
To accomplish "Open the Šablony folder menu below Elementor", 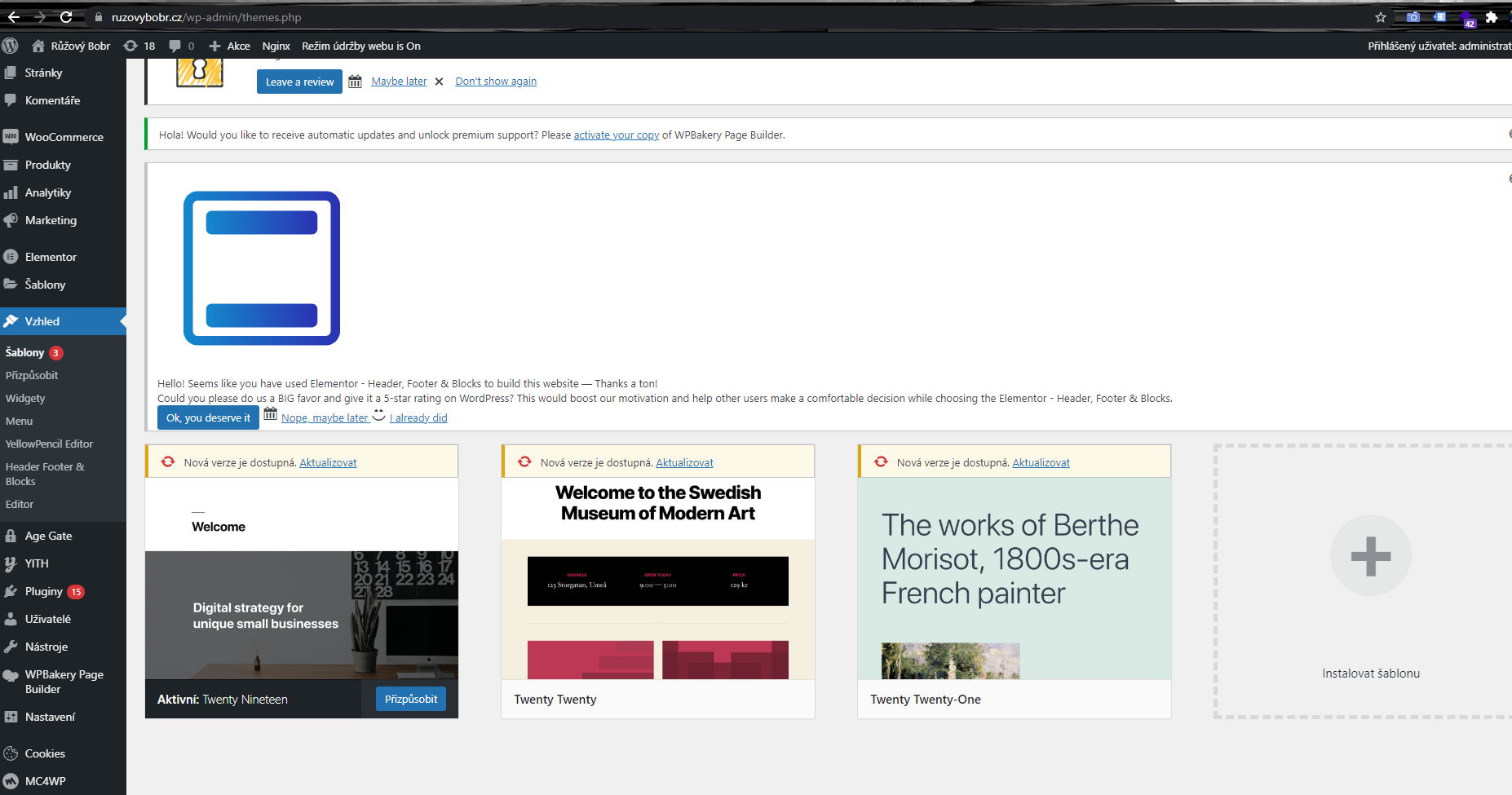I will 63,285.
